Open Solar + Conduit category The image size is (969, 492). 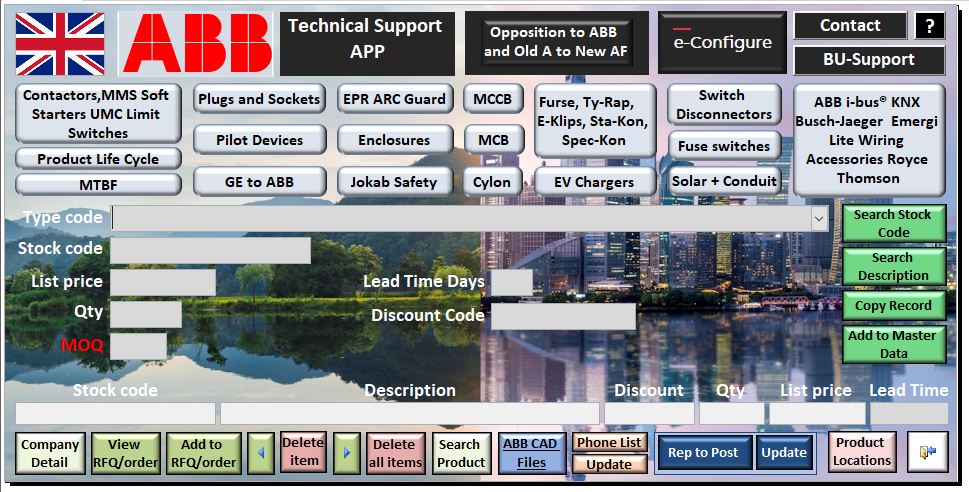[724, 182]
